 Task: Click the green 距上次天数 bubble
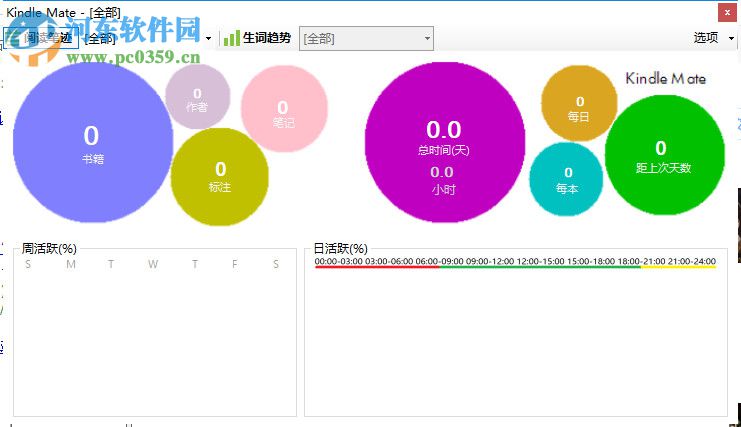point(664,155)
